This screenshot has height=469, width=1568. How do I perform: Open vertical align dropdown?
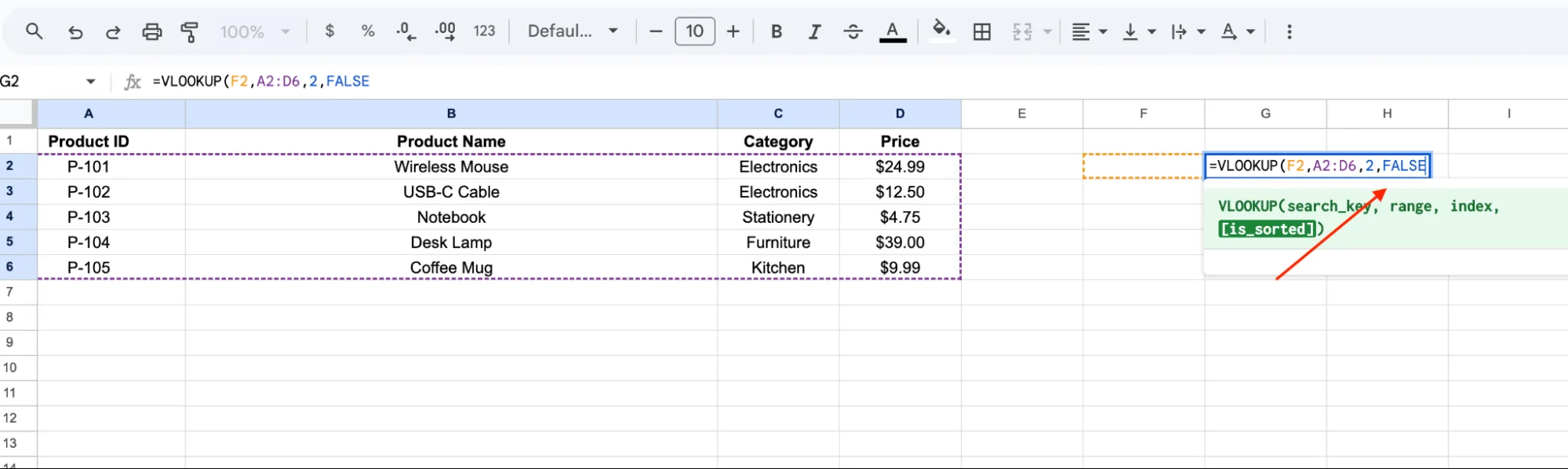pos(1140,32)
